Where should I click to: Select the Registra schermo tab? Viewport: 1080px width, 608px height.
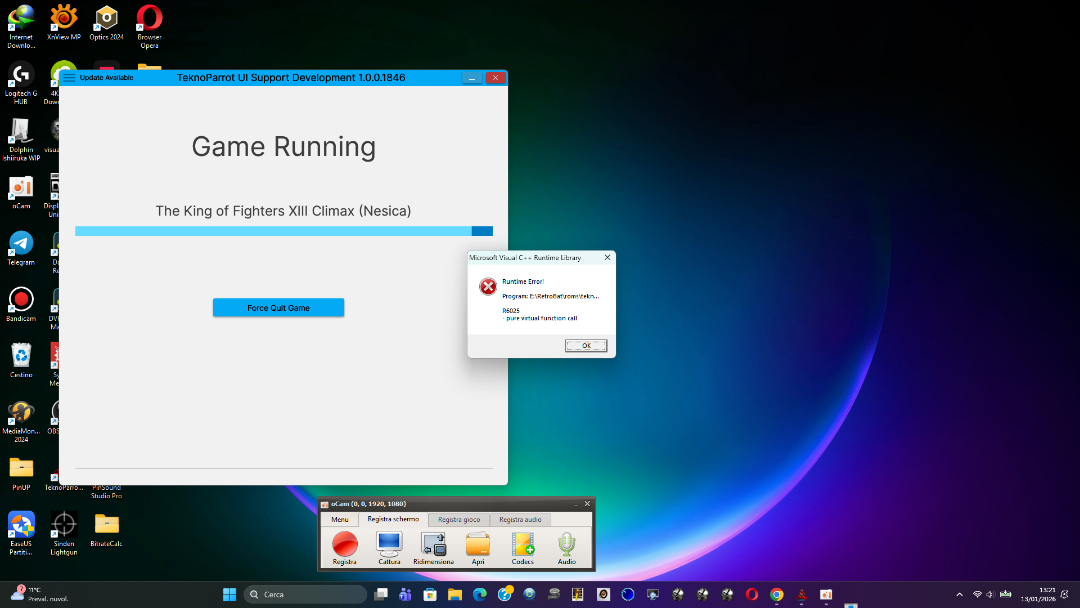(x=393, y=520)
